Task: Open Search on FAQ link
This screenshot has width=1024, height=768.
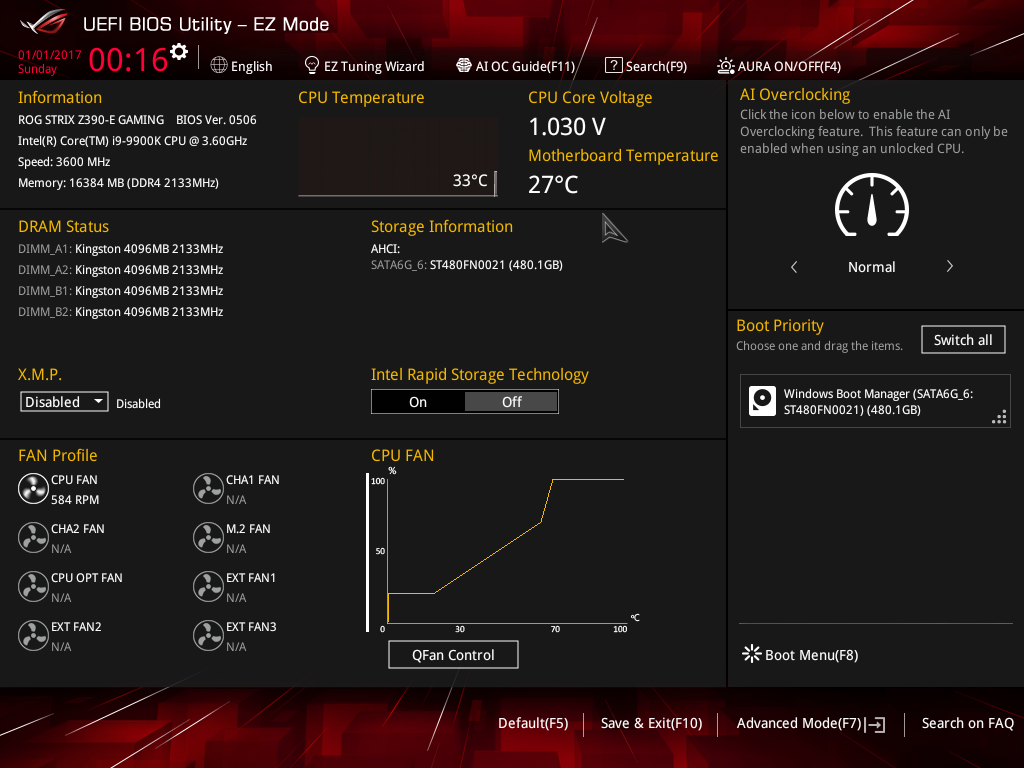Action: pos(968,723)
